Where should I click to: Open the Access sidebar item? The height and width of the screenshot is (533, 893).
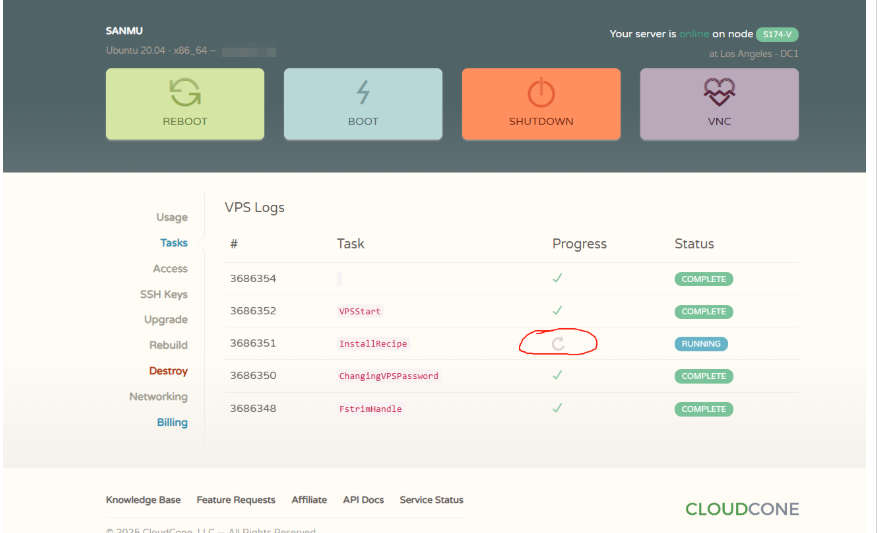point(170,268)
